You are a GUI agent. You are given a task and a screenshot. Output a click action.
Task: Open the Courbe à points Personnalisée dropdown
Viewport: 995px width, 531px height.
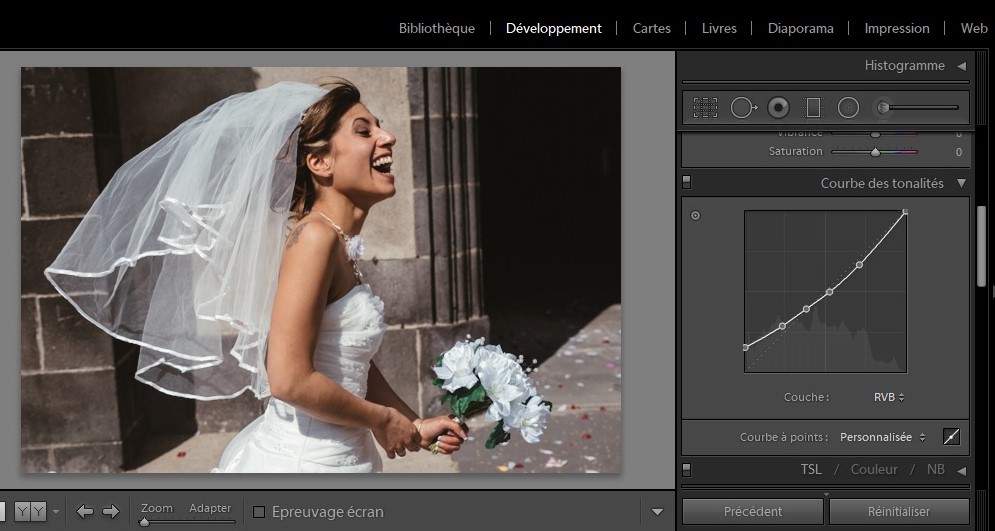883,437
